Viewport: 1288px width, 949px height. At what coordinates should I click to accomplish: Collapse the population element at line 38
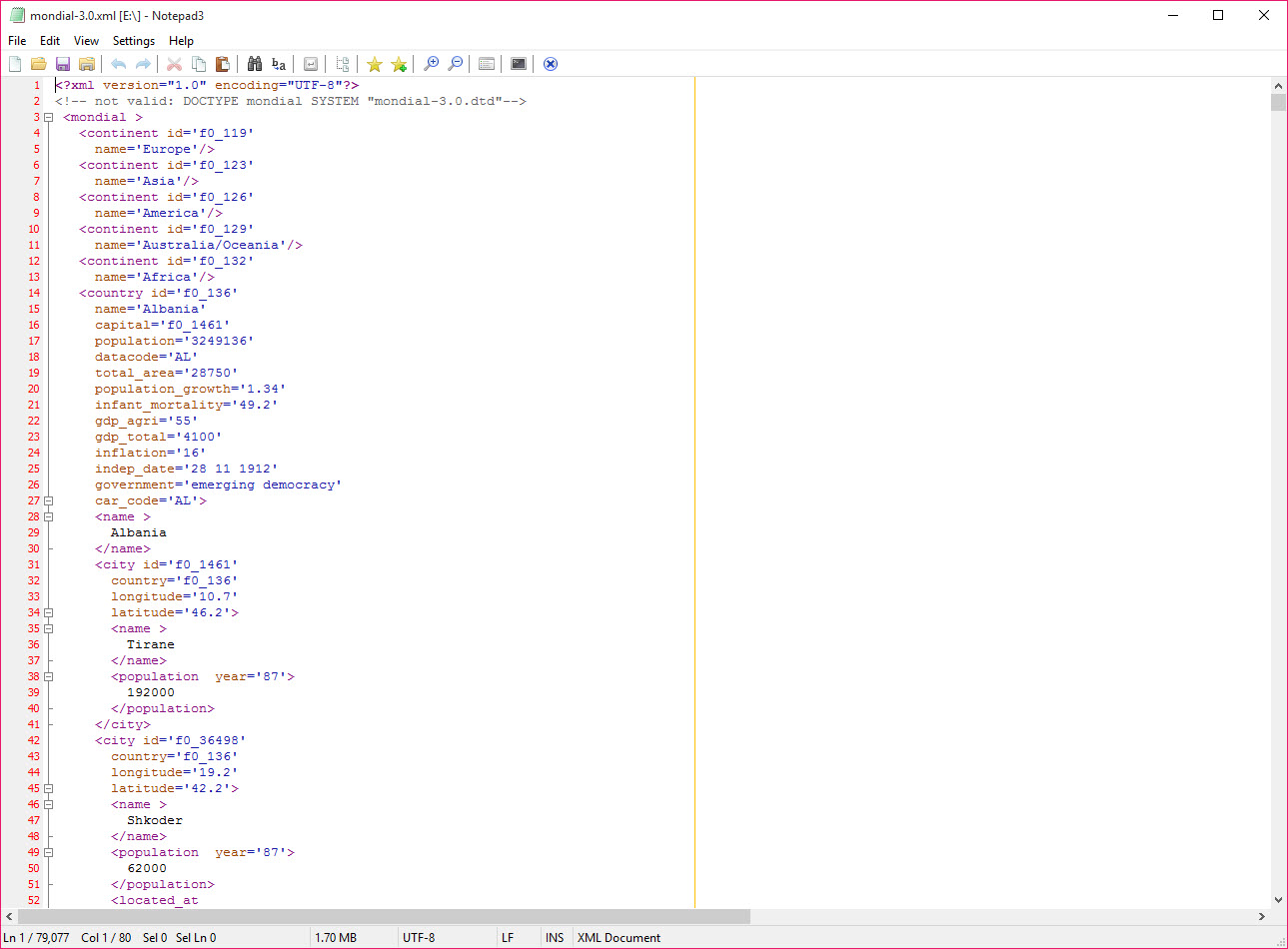[49, 676]
